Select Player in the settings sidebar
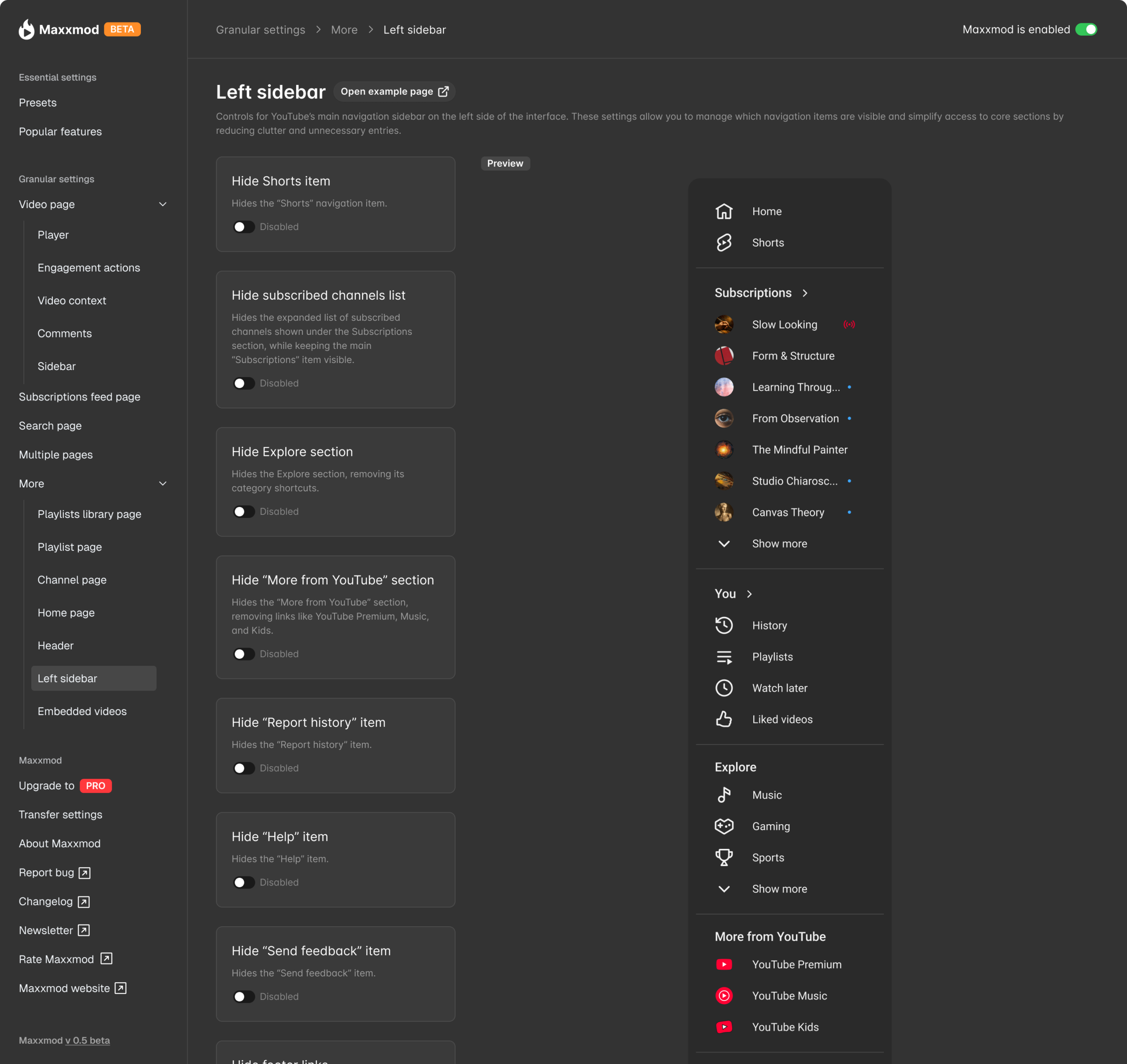The height and width of the screenshot is (1064, 1127). tap(53, 234)
